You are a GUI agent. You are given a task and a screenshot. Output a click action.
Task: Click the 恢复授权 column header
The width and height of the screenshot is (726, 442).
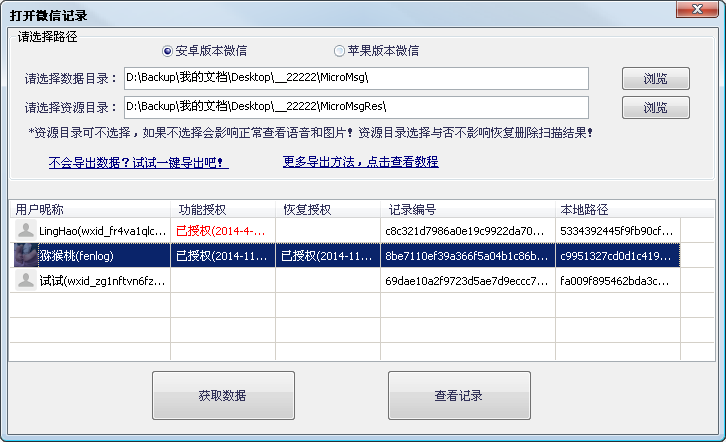[327, 210]
